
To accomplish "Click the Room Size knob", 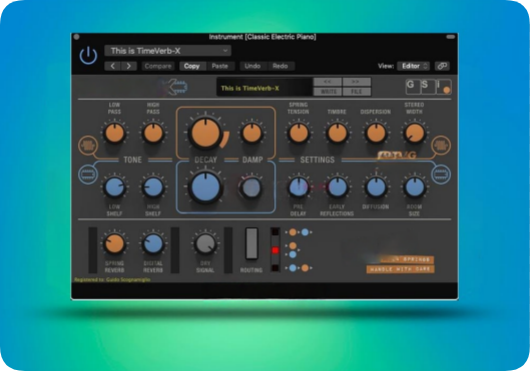I will click(414, 187).
